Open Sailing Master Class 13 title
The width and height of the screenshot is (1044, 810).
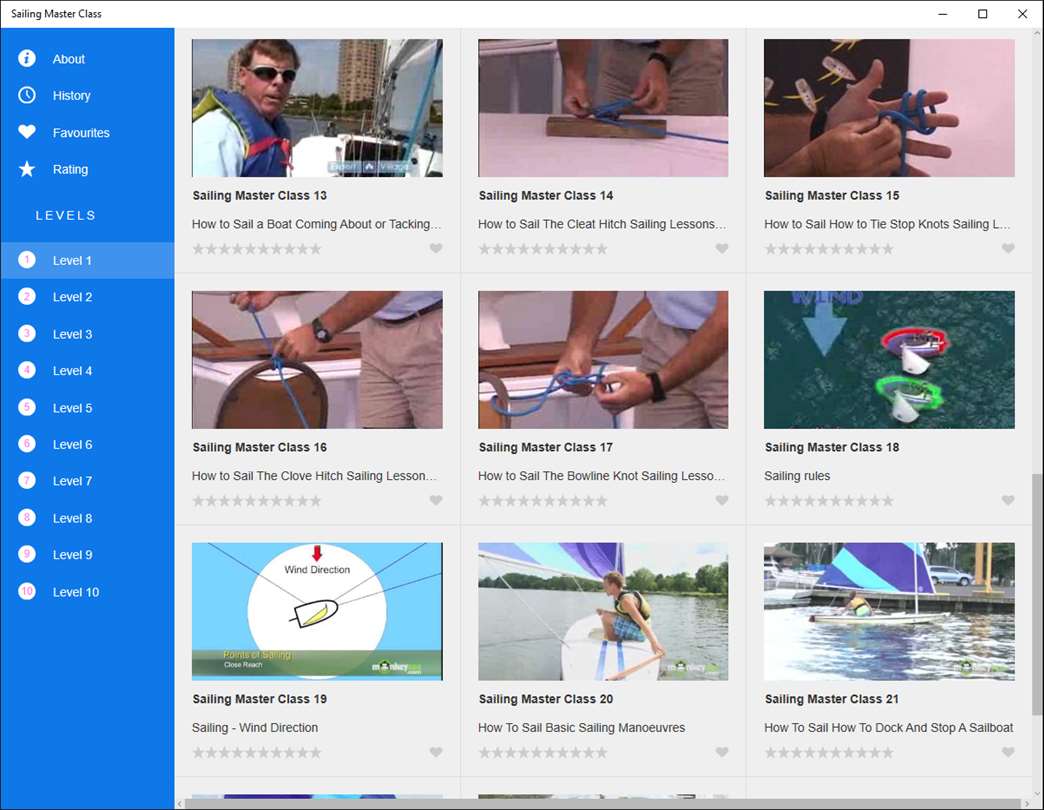click(x=260, y=196)
